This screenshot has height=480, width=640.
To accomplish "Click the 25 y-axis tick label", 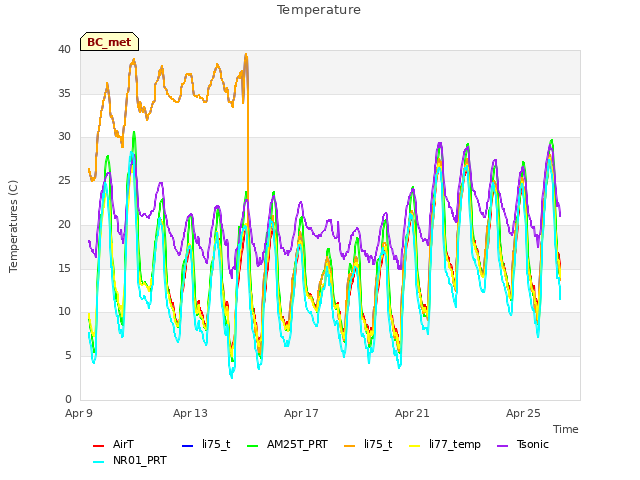I will click(64, 180).
